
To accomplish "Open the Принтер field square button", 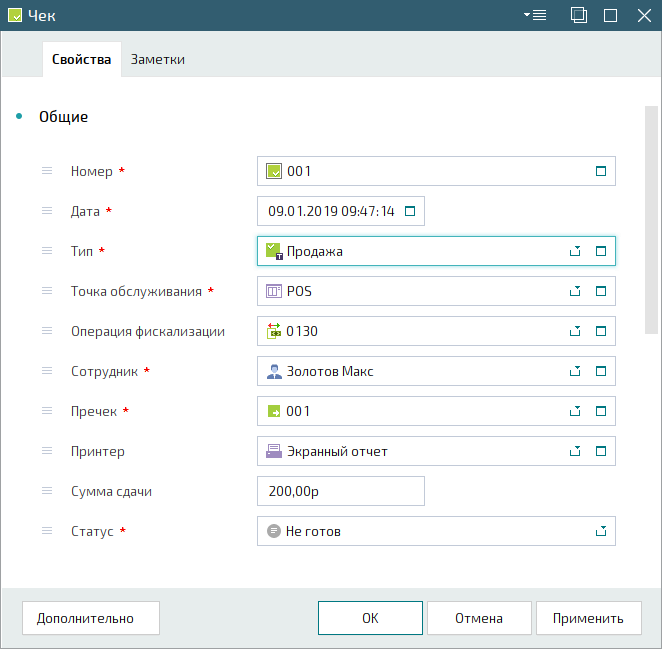I will point(601,451).
